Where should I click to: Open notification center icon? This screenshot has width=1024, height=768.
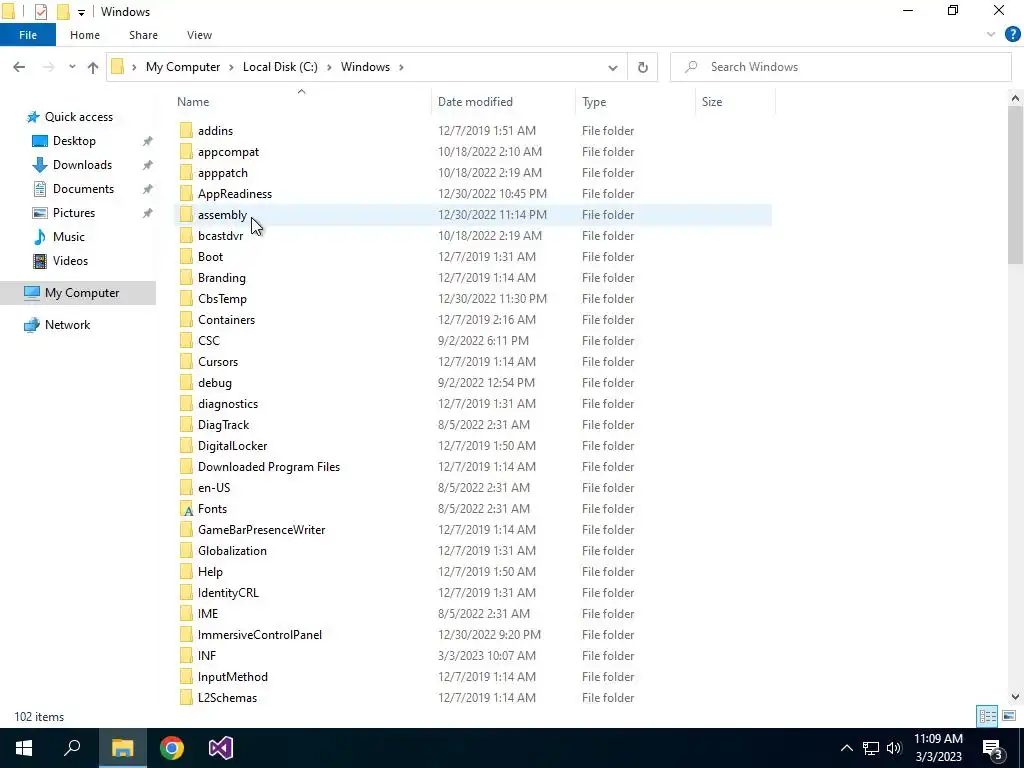993,748
